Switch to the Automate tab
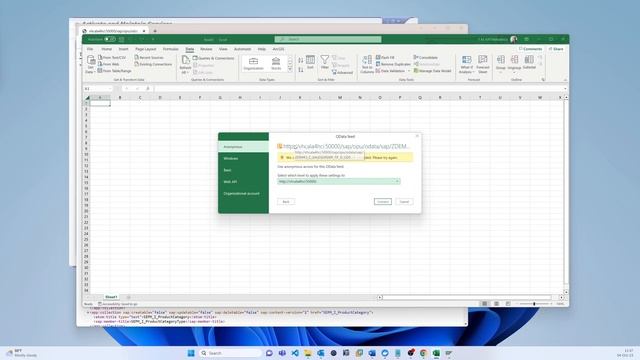The width and height of the screenshot is (640, 360). coord(242,49)
